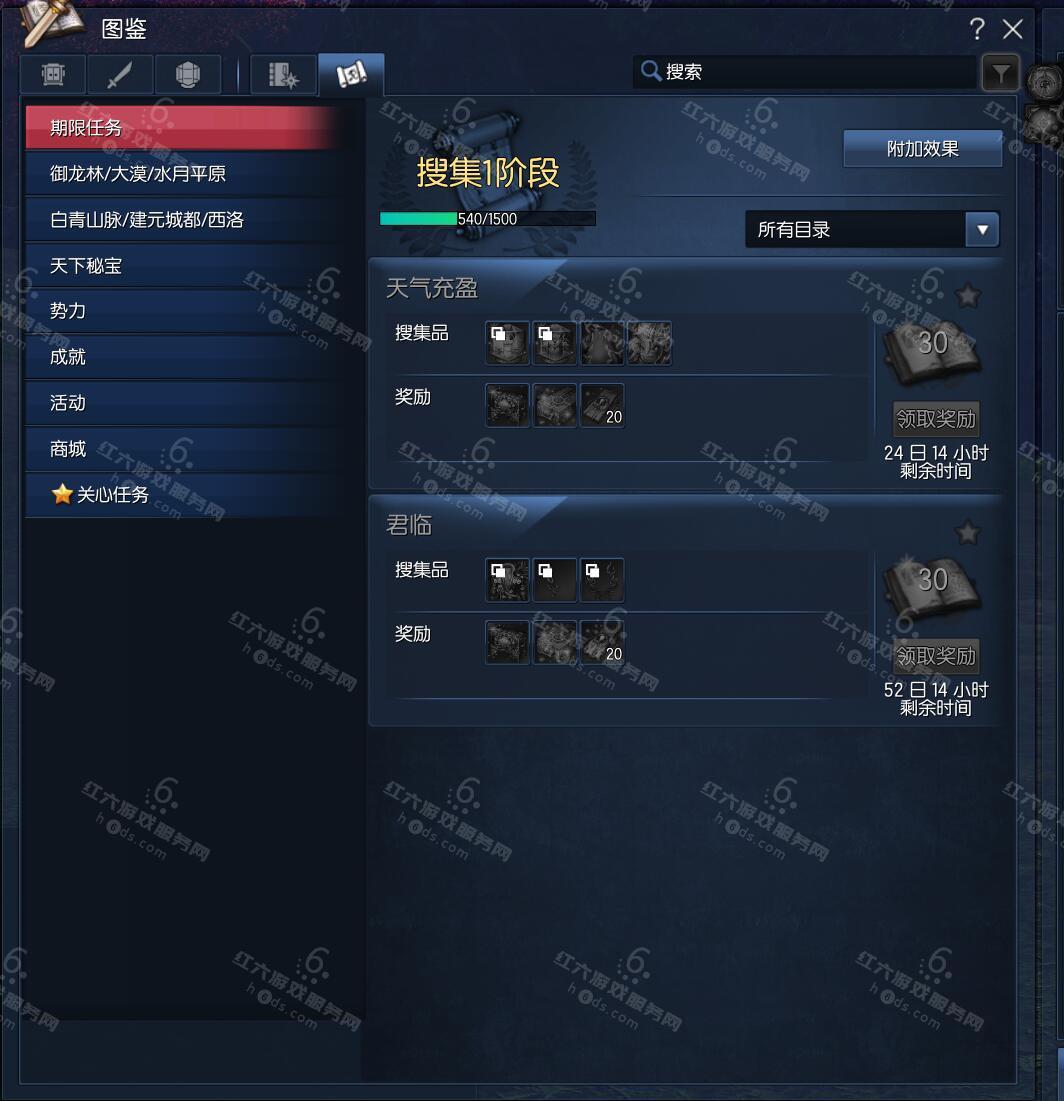Focus the 搜索 search field
This screenshot has width=1064, height=1101.
click(x=805, y=72)
